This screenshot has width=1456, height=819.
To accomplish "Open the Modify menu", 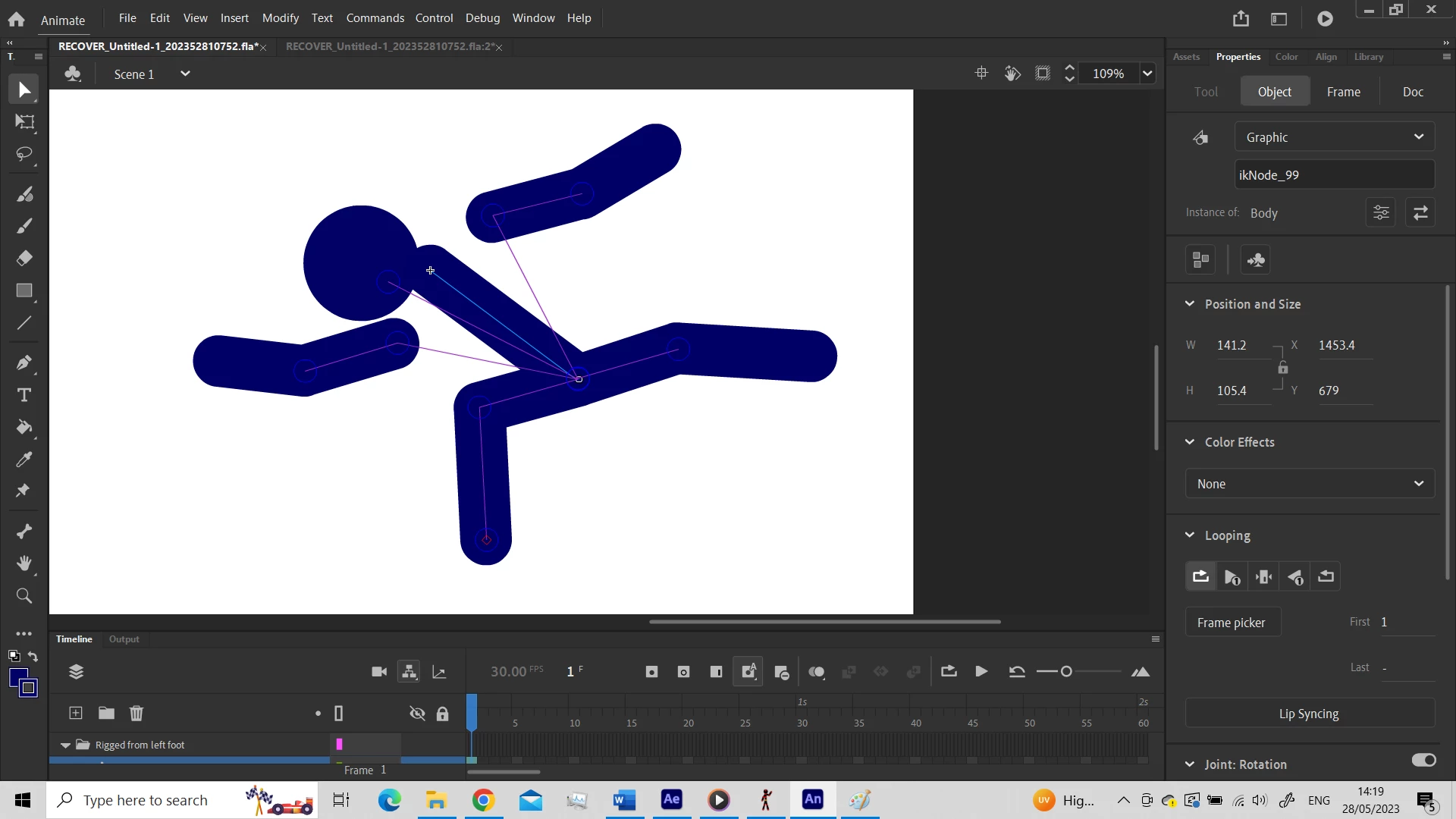I will point(280,18).
